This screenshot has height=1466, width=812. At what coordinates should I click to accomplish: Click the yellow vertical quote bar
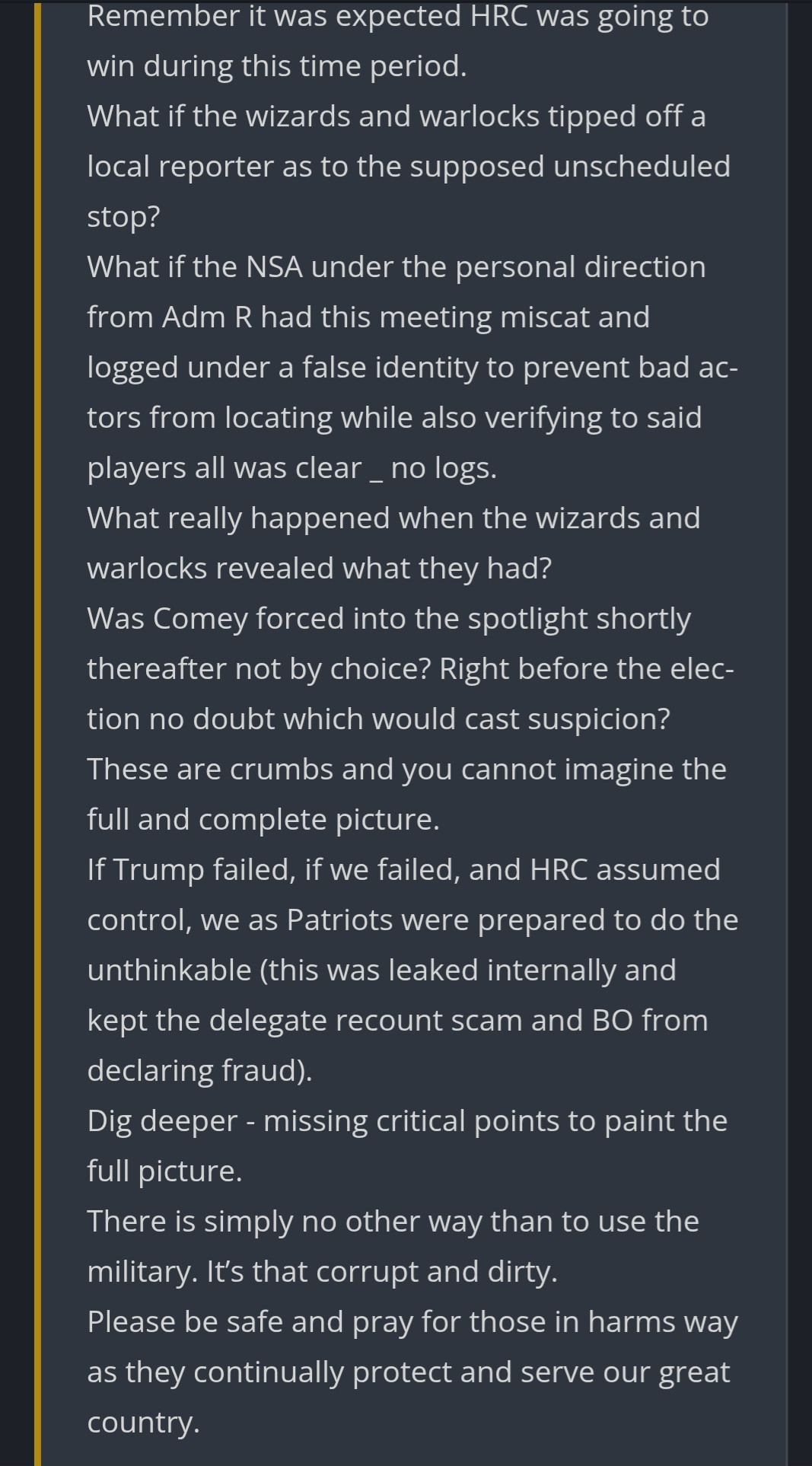pos(37,731)
